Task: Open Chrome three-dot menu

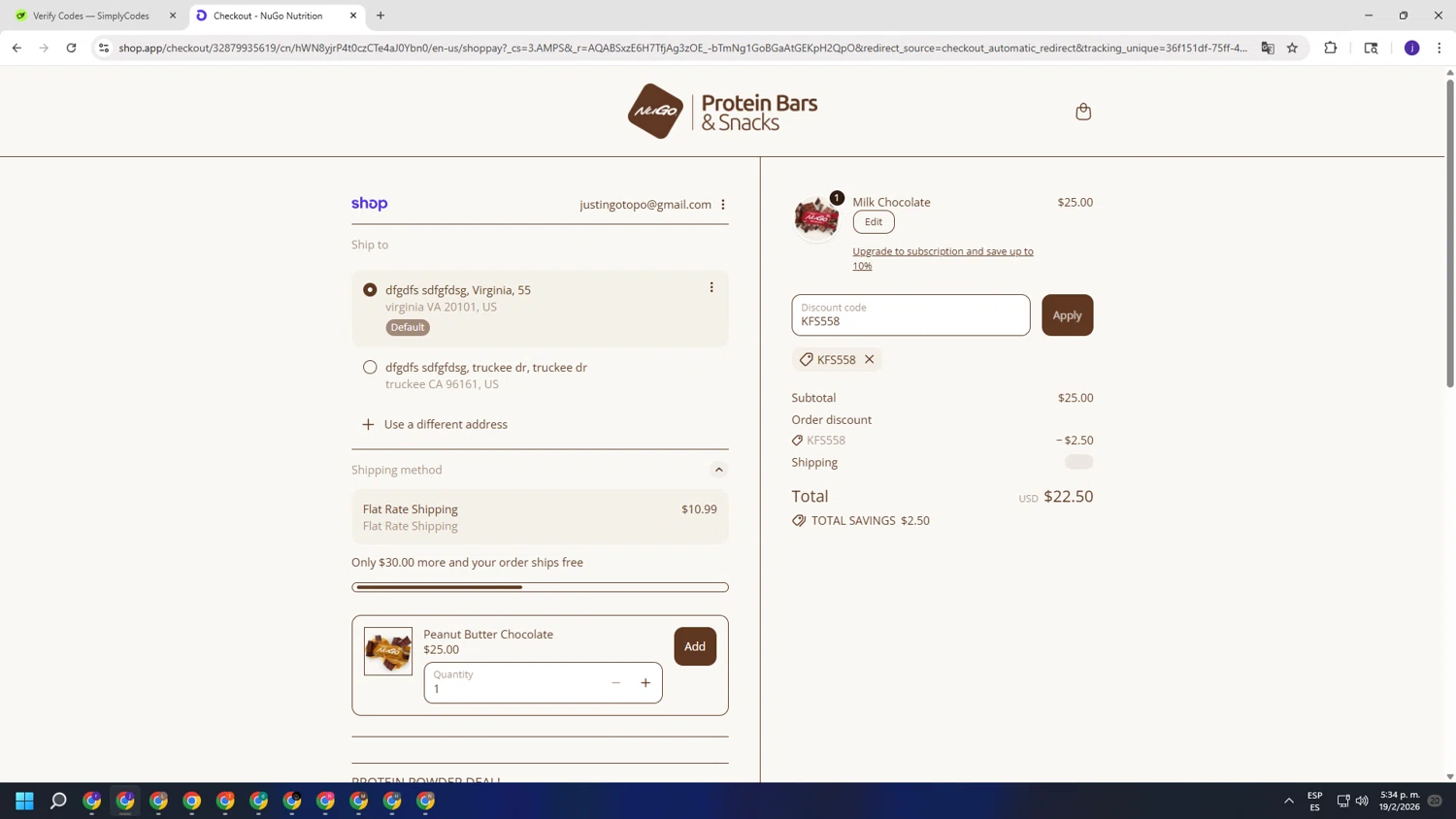Action: click(1439, 48)
